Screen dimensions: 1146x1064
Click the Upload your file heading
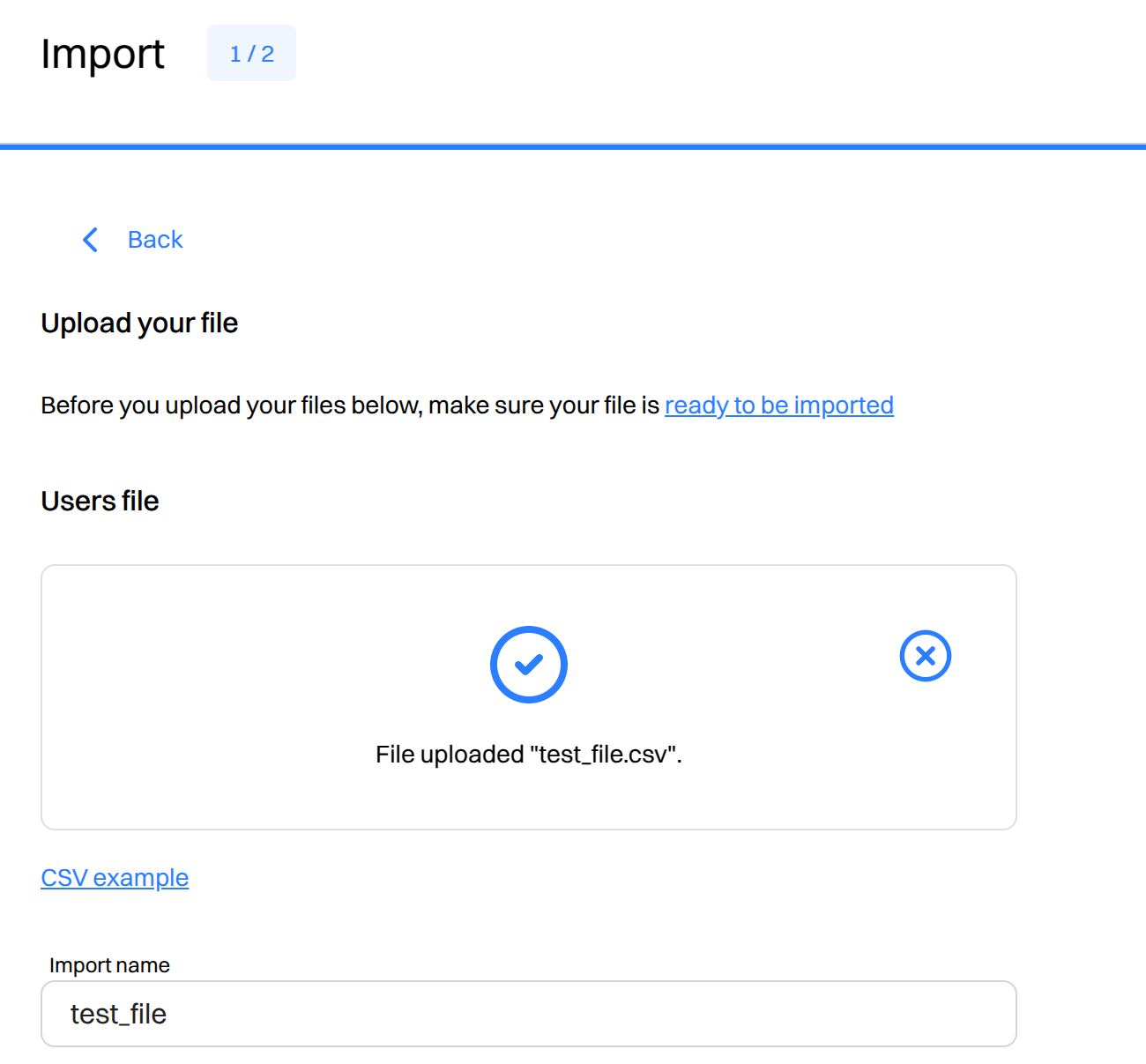pos(139,324)
